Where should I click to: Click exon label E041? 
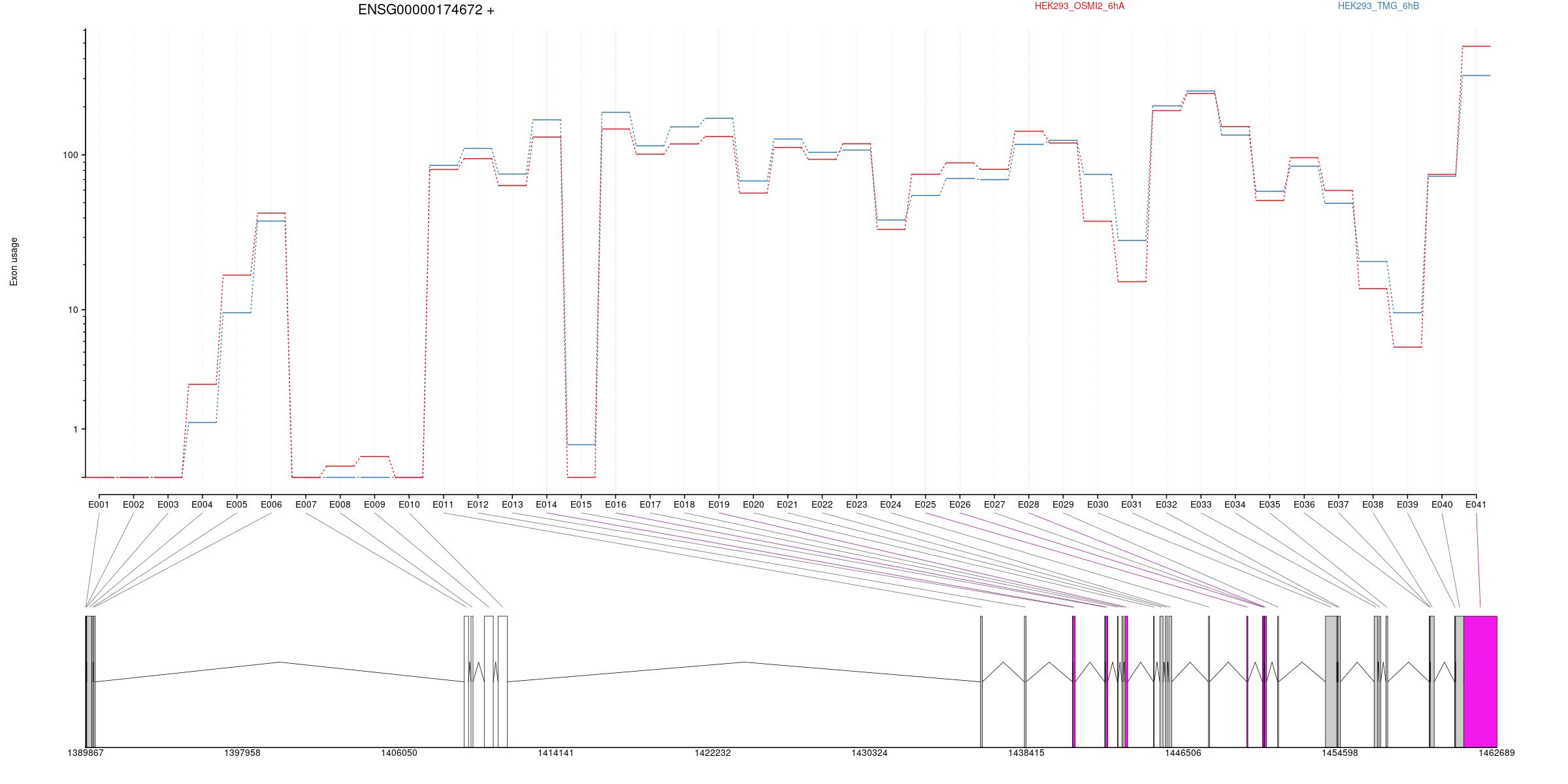1476,504
